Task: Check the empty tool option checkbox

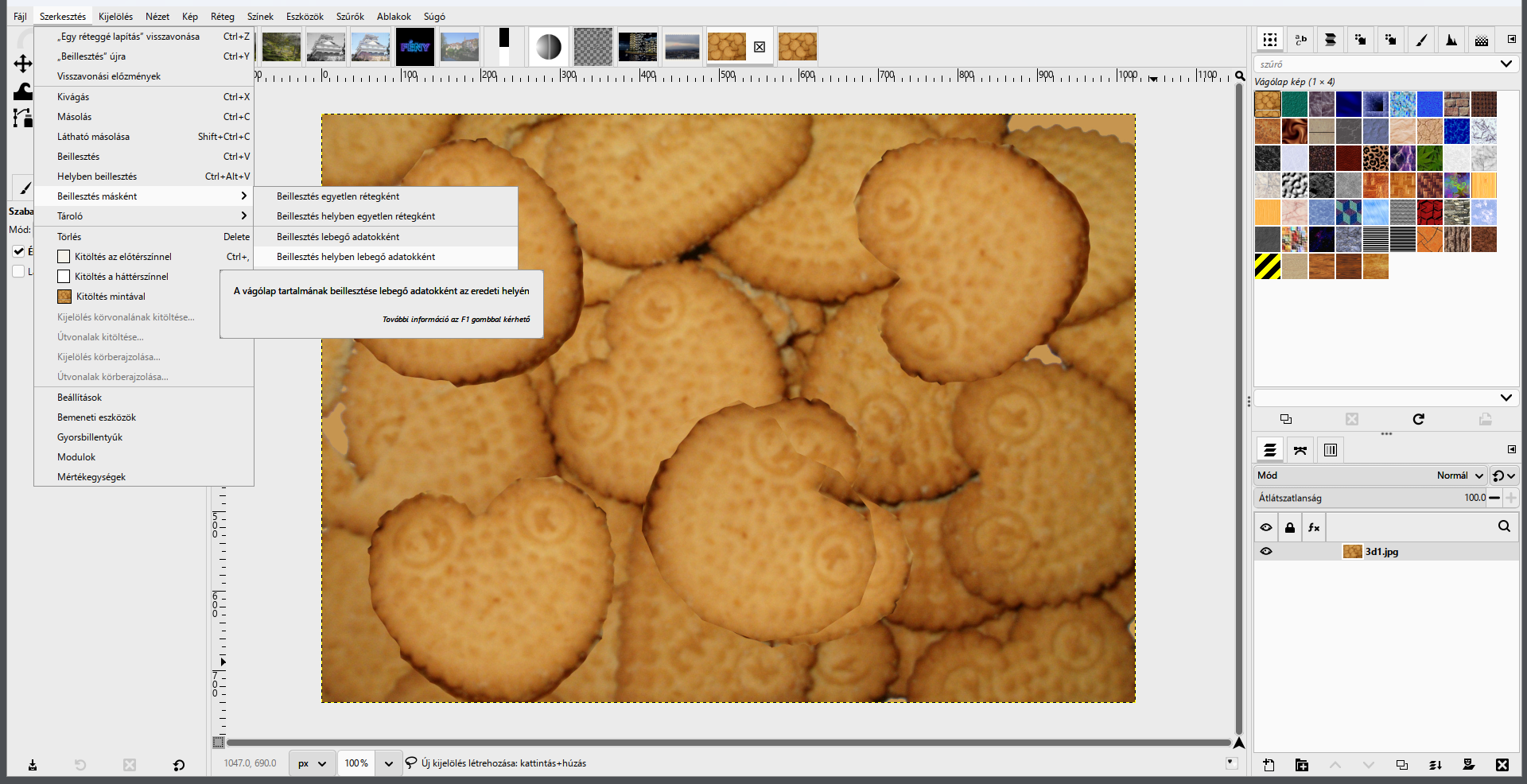Action: (x=19, y=271)
